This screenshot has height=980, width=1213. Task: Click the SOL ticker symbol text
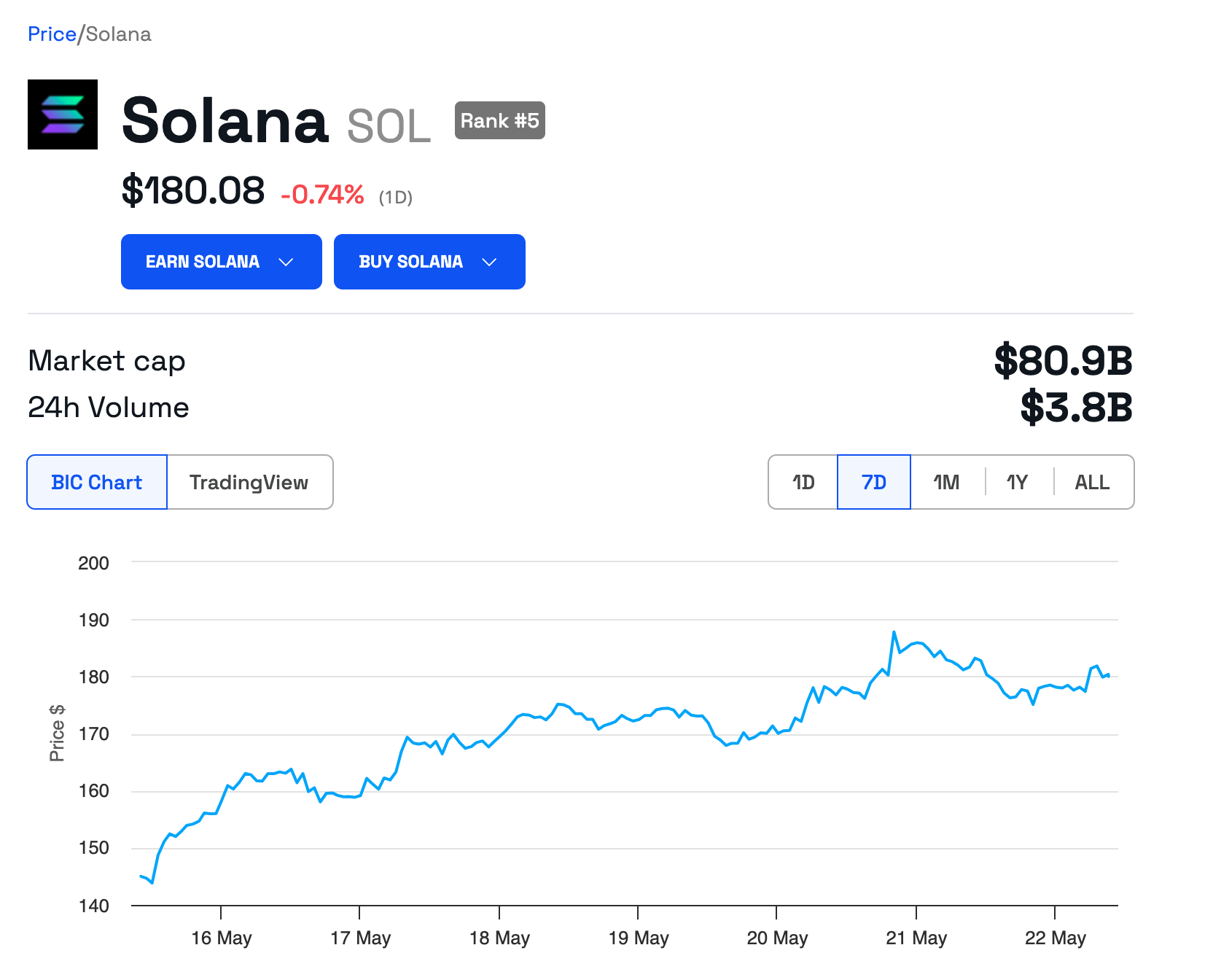[x=389, y=126]
